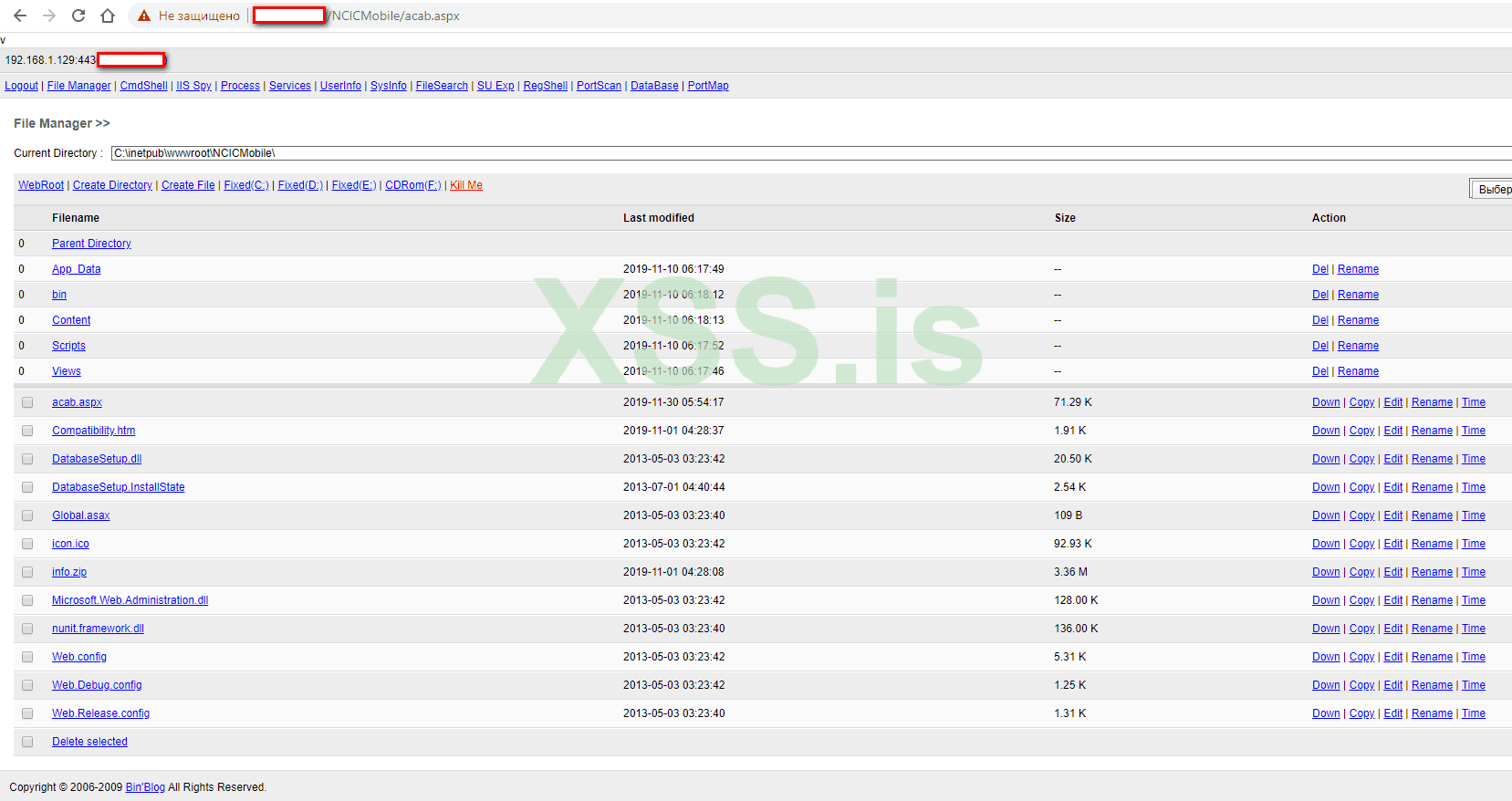
Task: Open the Bin'Blog footer link
Action: (x=145, y=787)
